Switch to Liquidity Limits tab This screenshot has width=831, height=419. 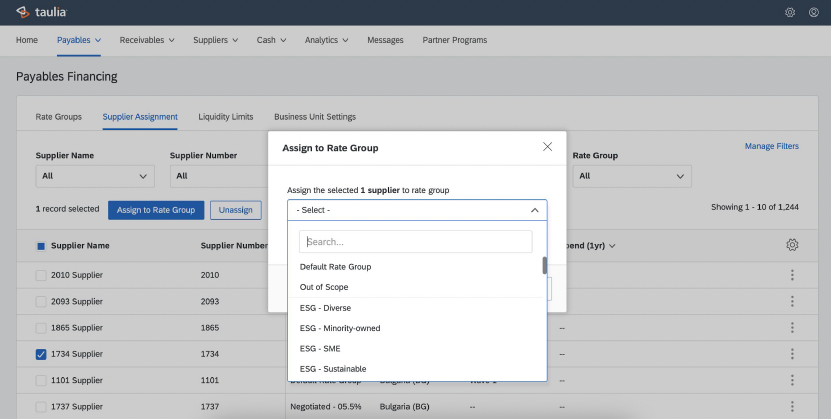pos(226,117)
